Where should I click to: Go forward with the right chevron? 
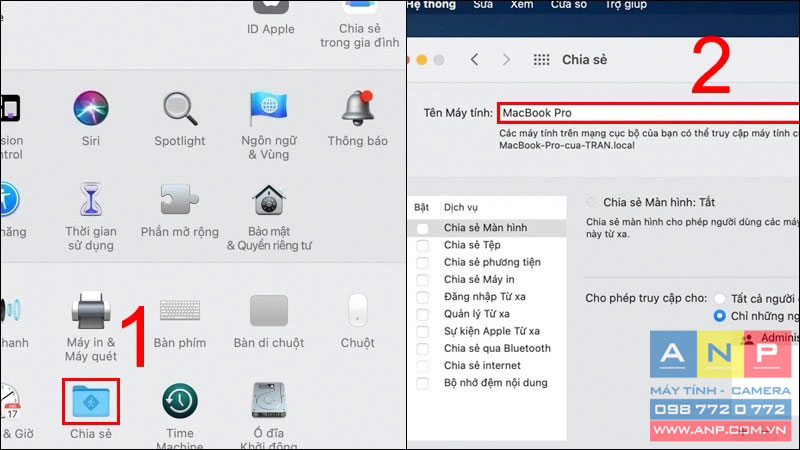(x=506, y=60)
